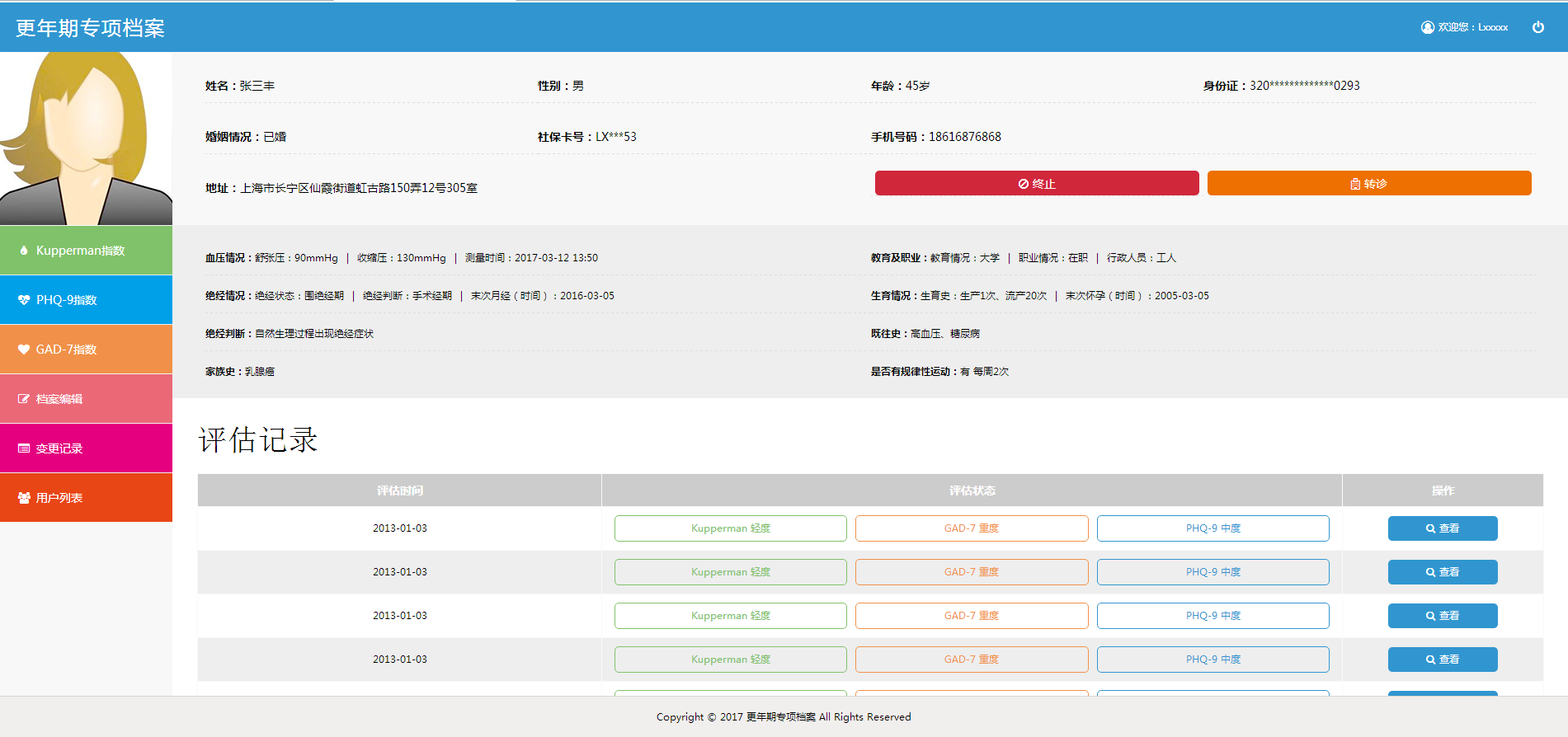
Task: Select Kupperman 轻度 tag in first row
Action: pos(730,528)
